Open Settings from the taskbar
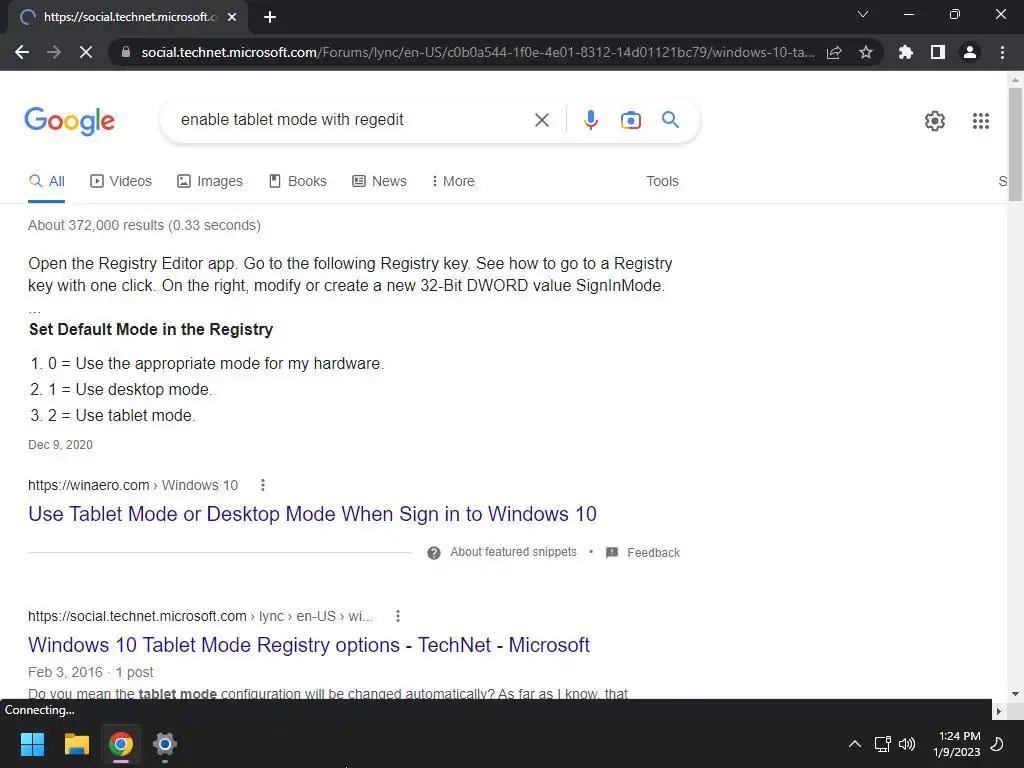Viewport: 1024px width, 768px height. tap(165, 744)
